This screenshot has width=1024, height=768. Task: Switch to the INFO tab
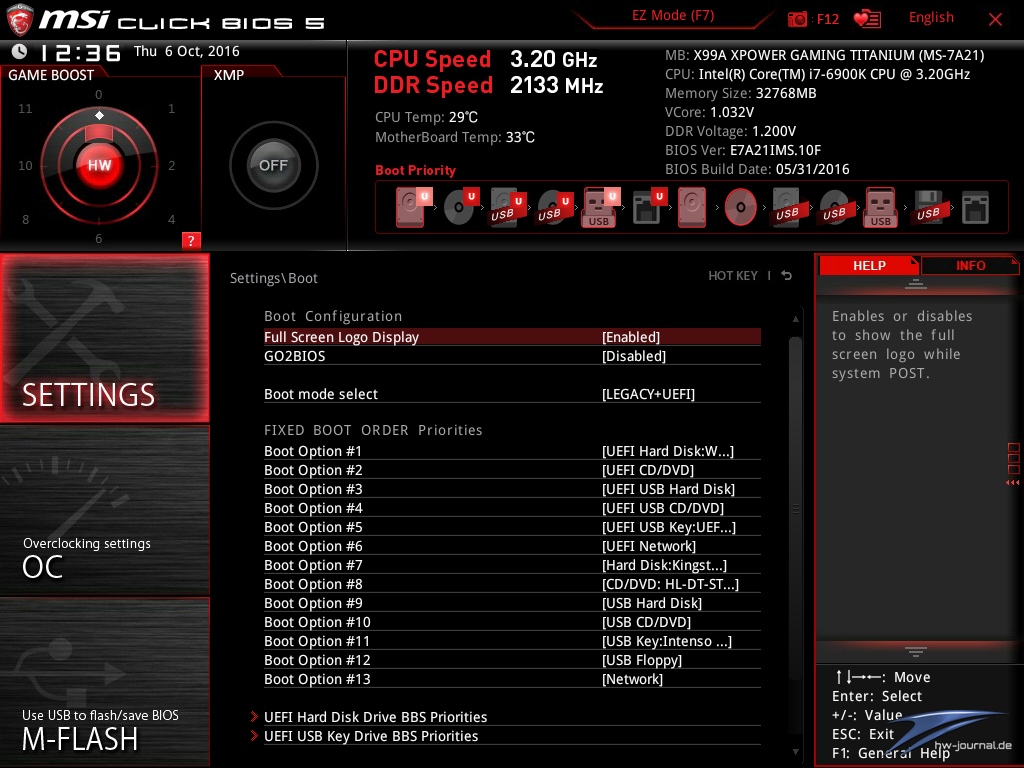pos(970,265)
